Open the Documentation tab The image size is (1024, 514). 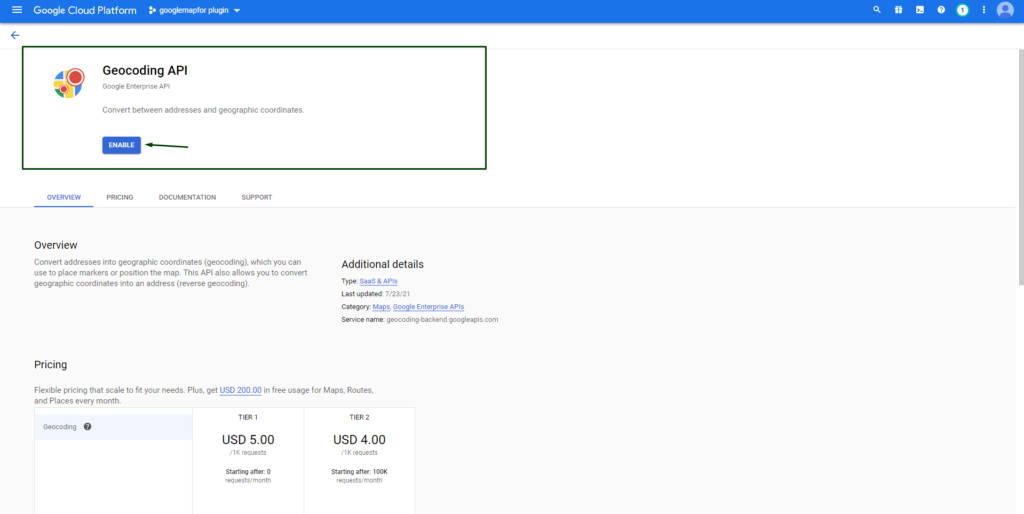point(187,197)
